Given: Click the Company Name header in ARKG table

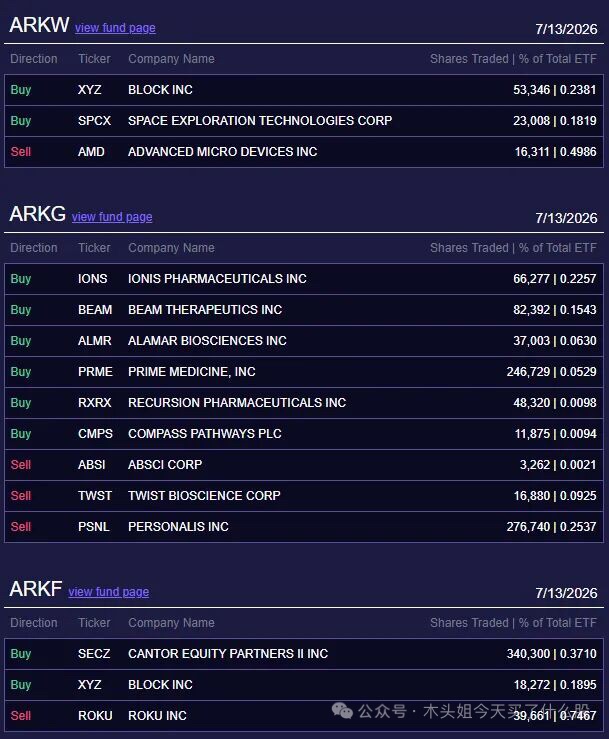Looking at the screenshot, I should (x=171, y=248).
